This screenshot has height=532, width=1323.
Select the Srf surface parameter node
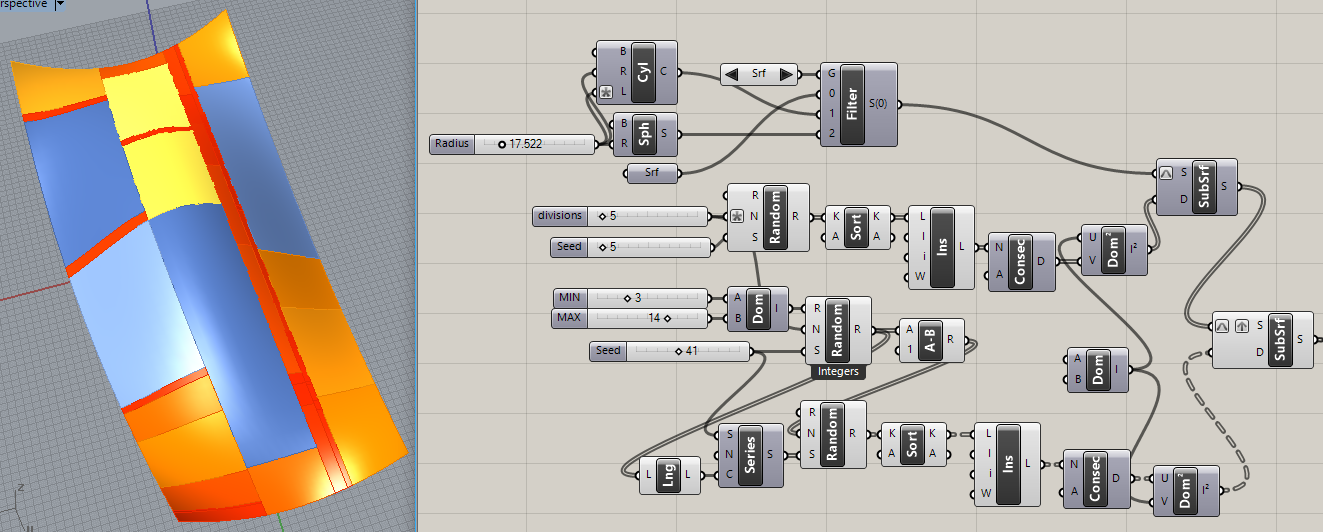(x=654, y=175)
